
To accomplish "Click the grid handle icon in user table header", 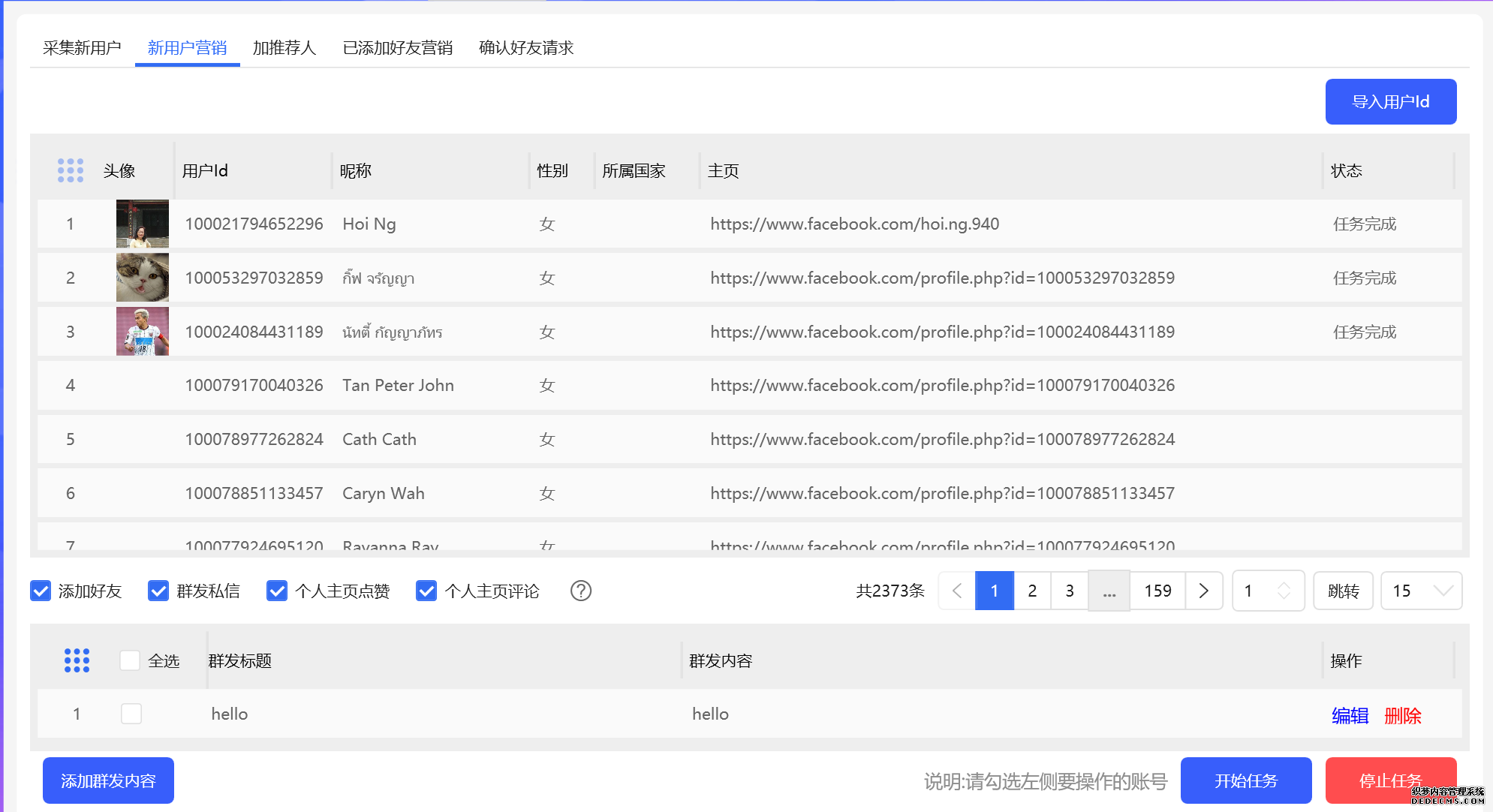I will 70,170.
